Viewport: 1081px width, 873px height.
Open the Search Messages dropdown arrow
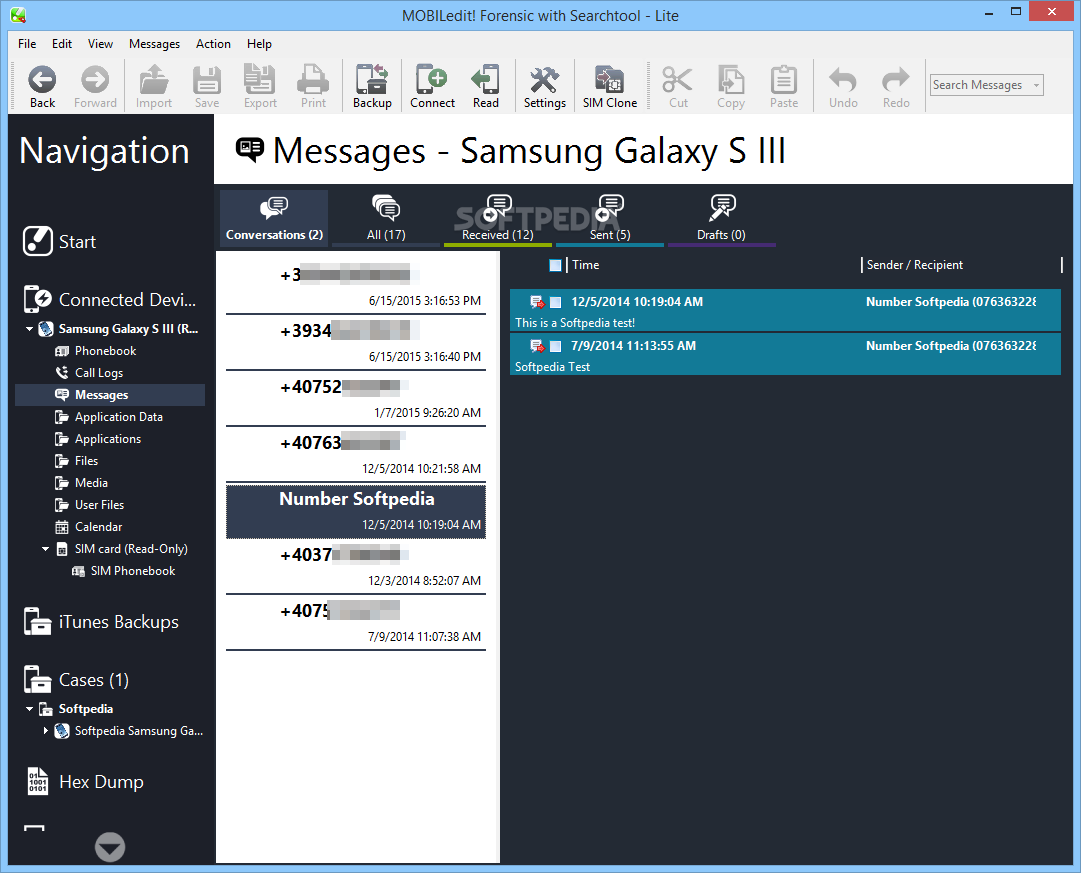coord(1036,86)
